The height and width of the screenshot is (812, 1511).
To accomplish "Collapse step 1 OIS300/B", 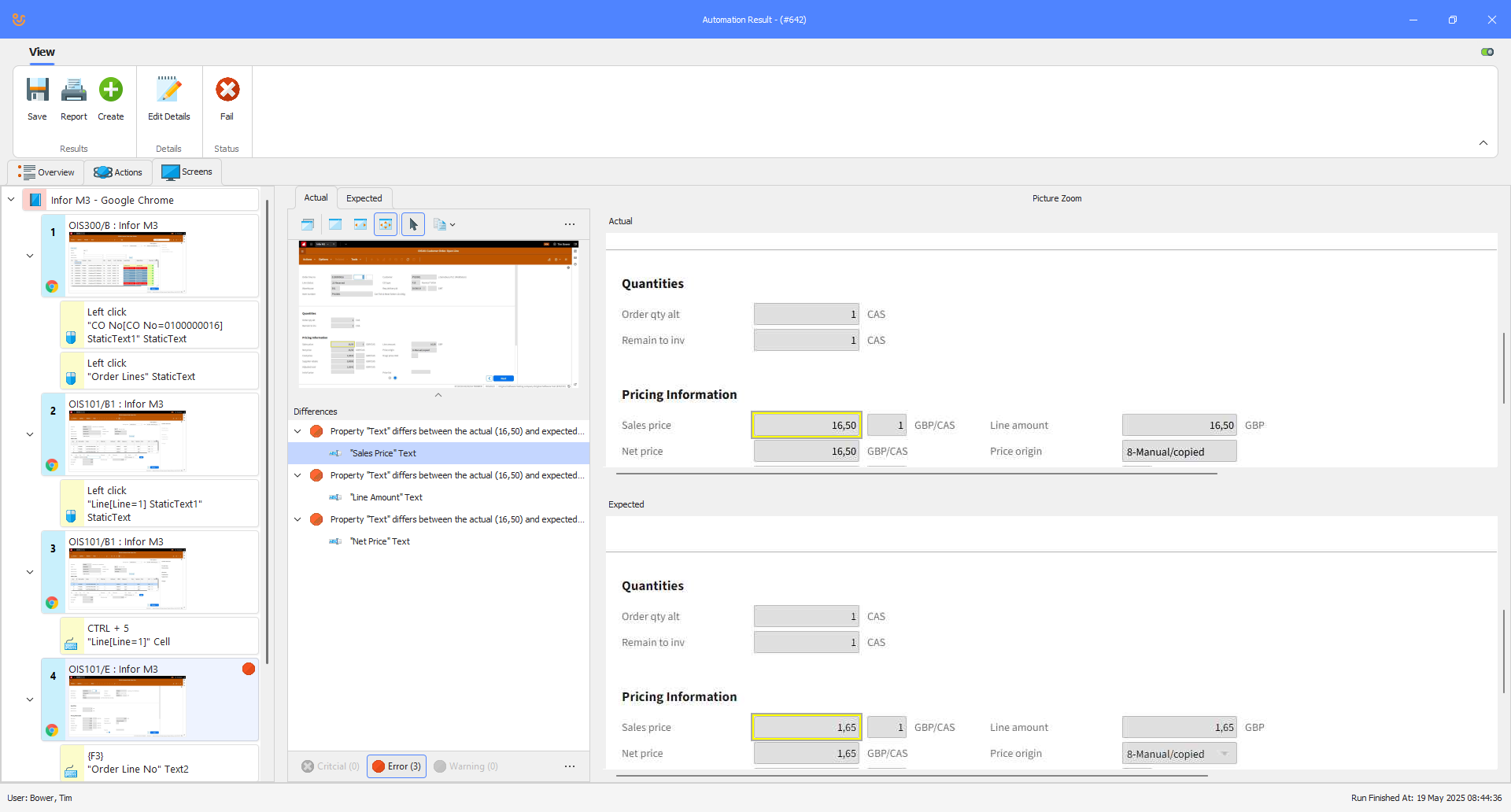I will (x=30, y=256).
